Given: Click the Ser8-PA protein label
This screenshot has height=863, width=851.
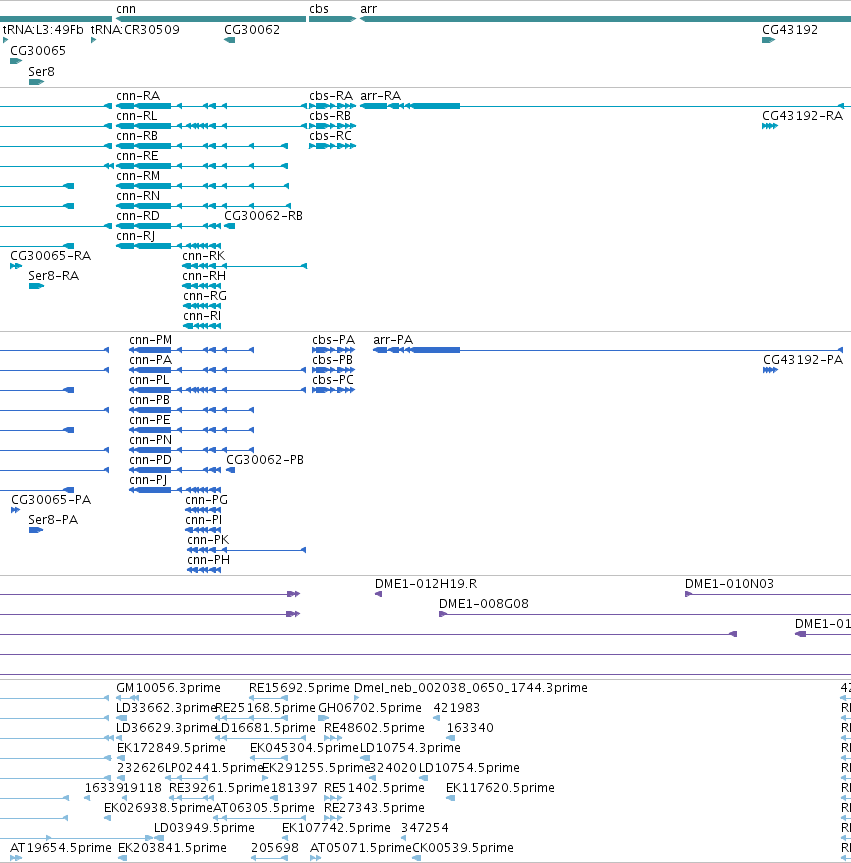Looking at the screenshot, I should tap(53, 520).
